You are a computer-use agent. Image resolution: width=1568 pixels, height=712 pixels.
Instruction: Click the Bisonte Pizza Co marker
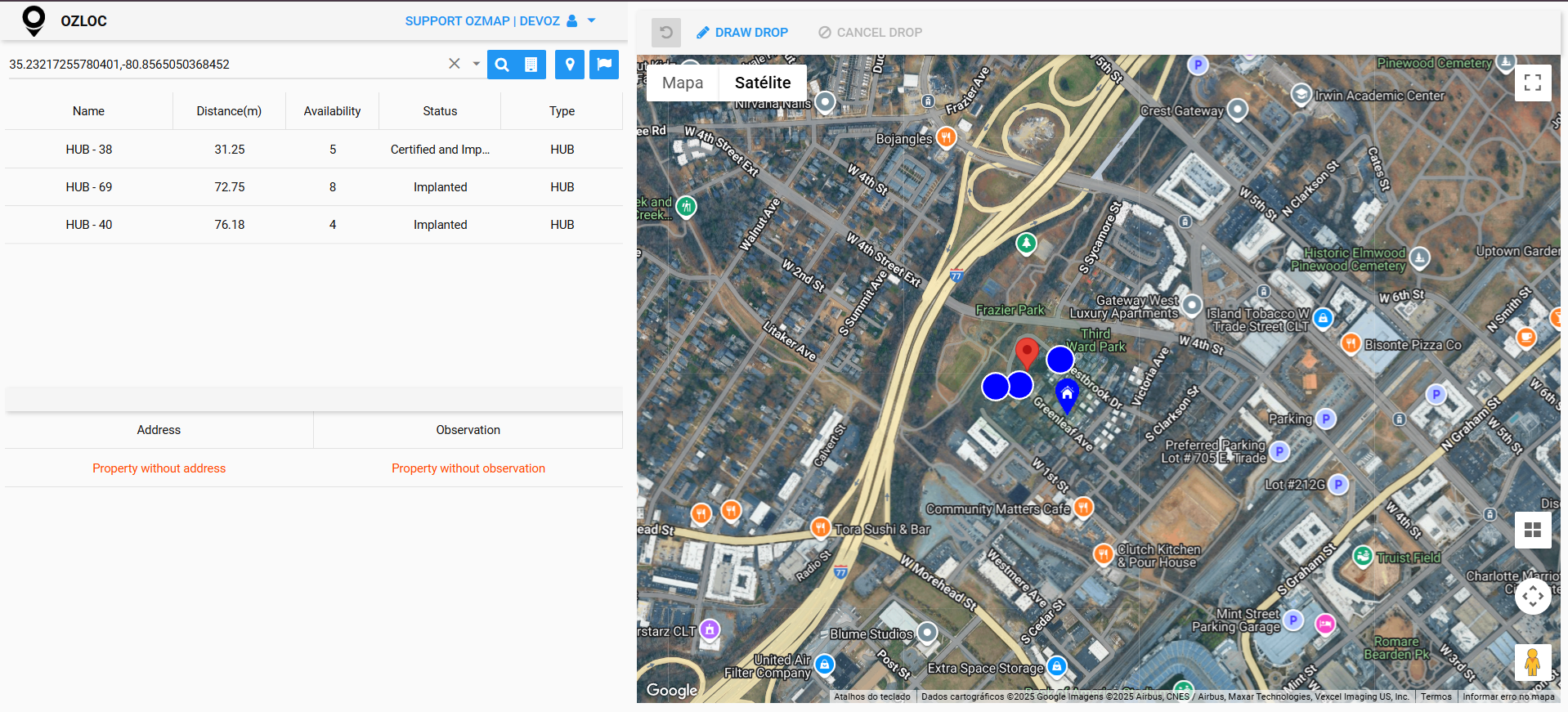click(x=1351, y=343)
